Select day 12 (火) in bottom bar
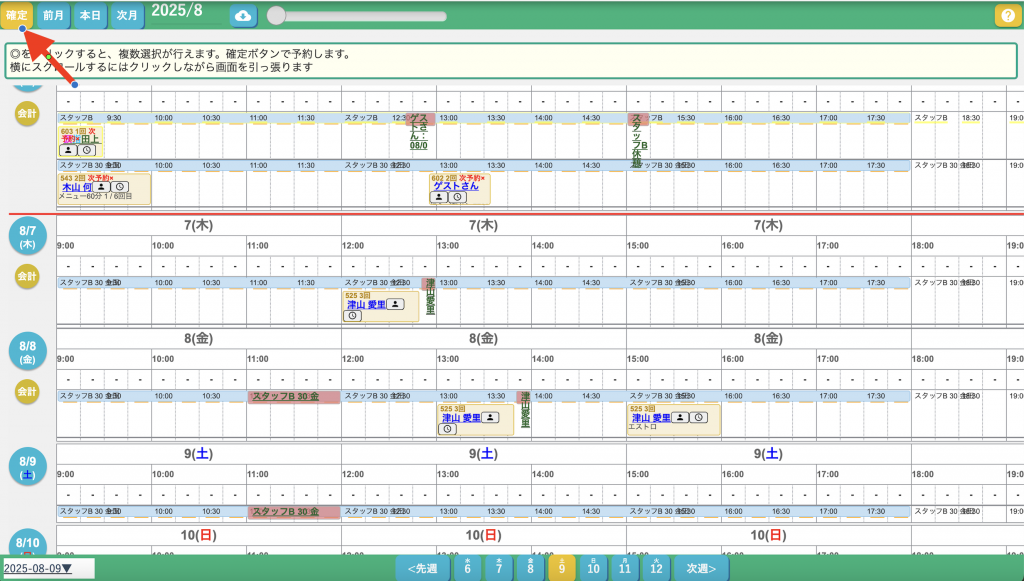 pyautogui.click(x=656, y=568)
